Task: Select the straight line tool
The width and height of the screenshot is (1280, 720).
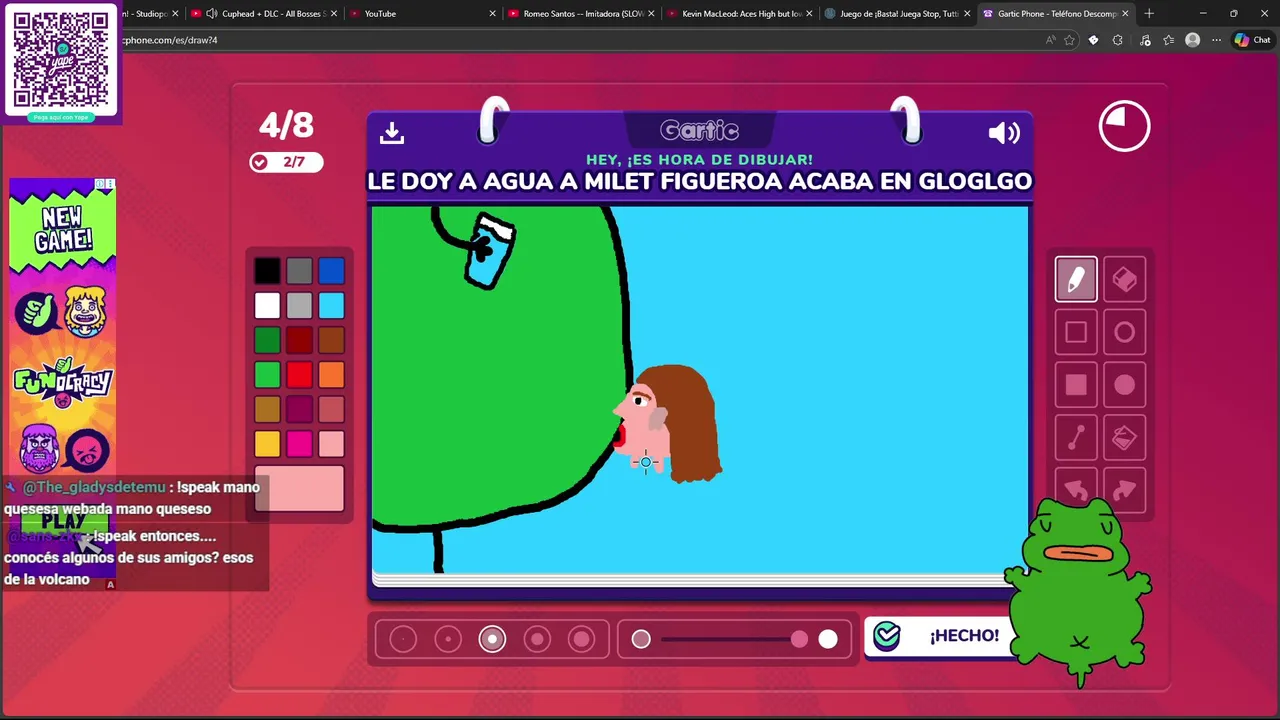Action: [x=1076, y=438]
